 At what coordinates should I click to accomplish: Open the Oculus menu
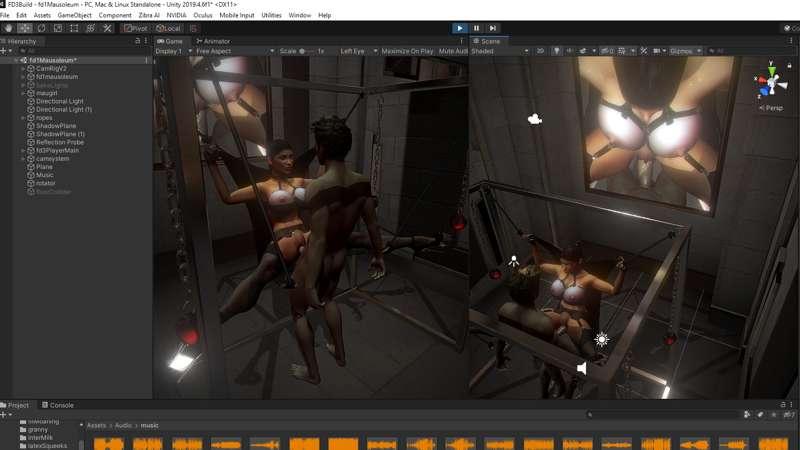203,15
